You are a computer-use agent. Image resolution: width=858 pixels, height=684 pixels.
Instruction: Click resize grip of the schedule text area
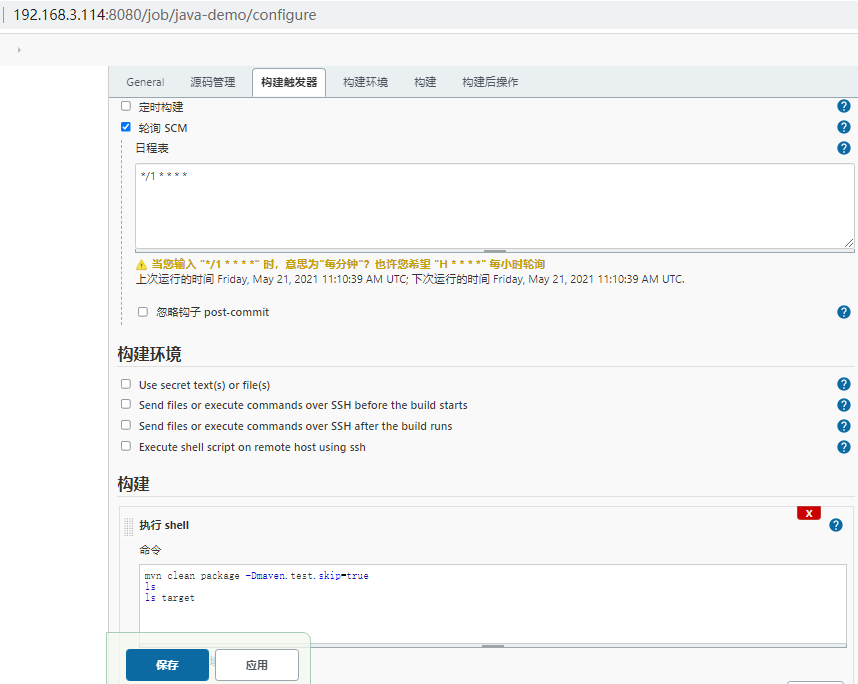tap(849, 243)
